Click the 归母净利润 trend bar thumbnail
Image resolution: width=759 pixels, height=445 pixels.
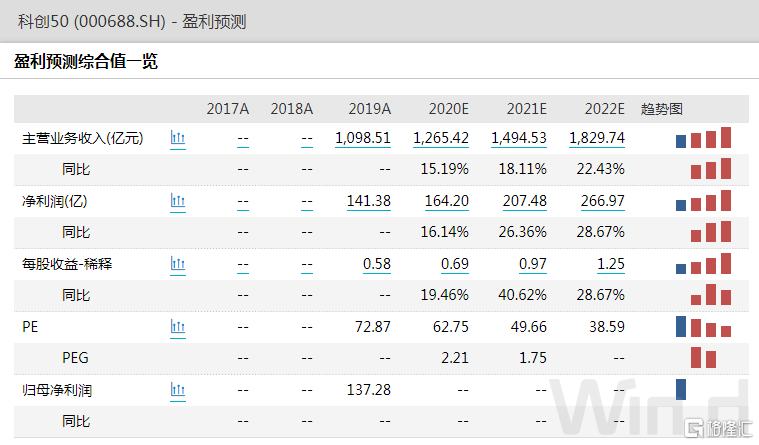click(681, 389)
